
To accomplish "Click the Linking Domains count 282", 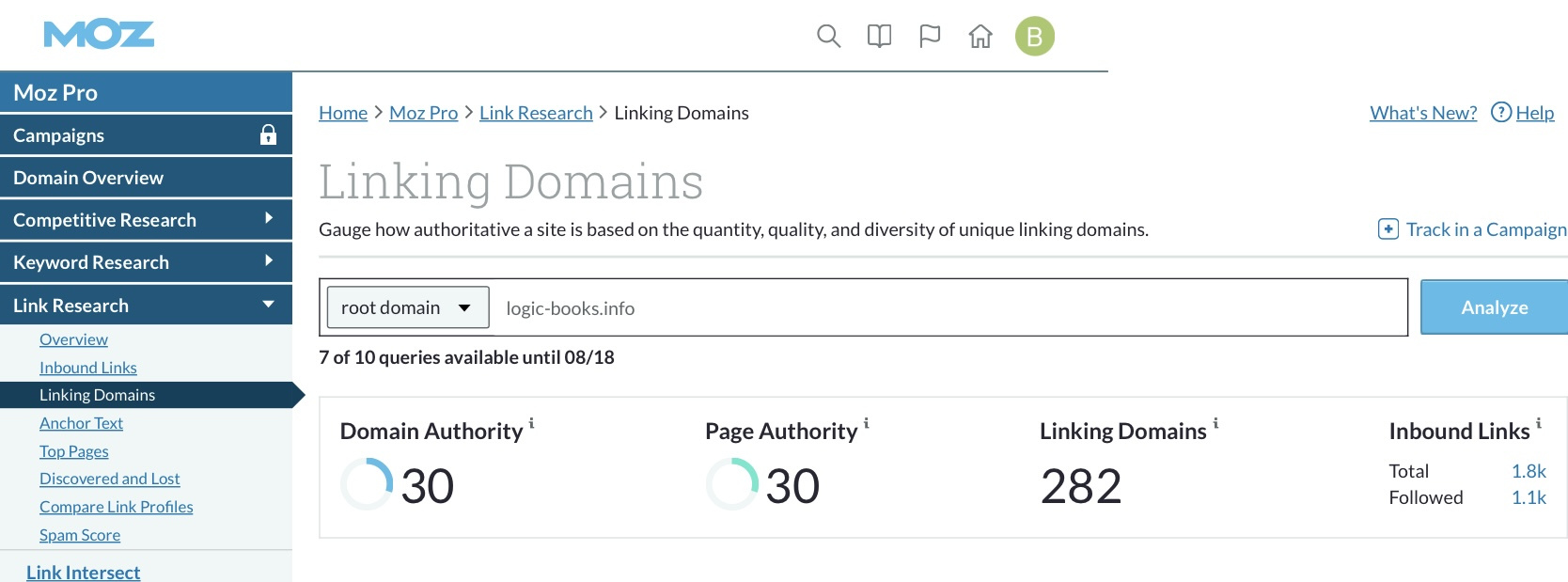I will click(x=1081, y=486).
